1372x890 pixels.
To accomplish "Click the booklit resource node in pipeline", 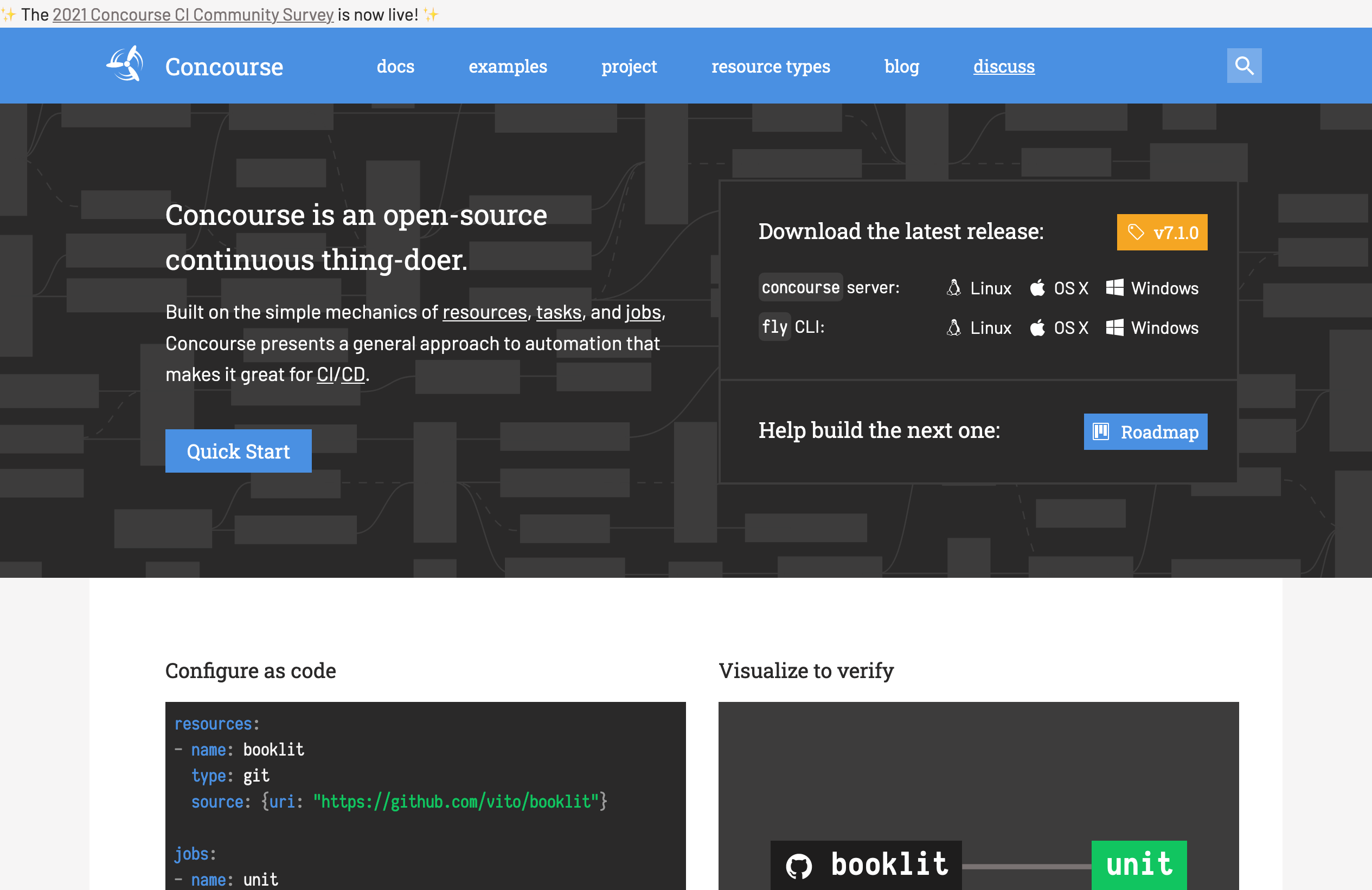I will pos(866,865).
